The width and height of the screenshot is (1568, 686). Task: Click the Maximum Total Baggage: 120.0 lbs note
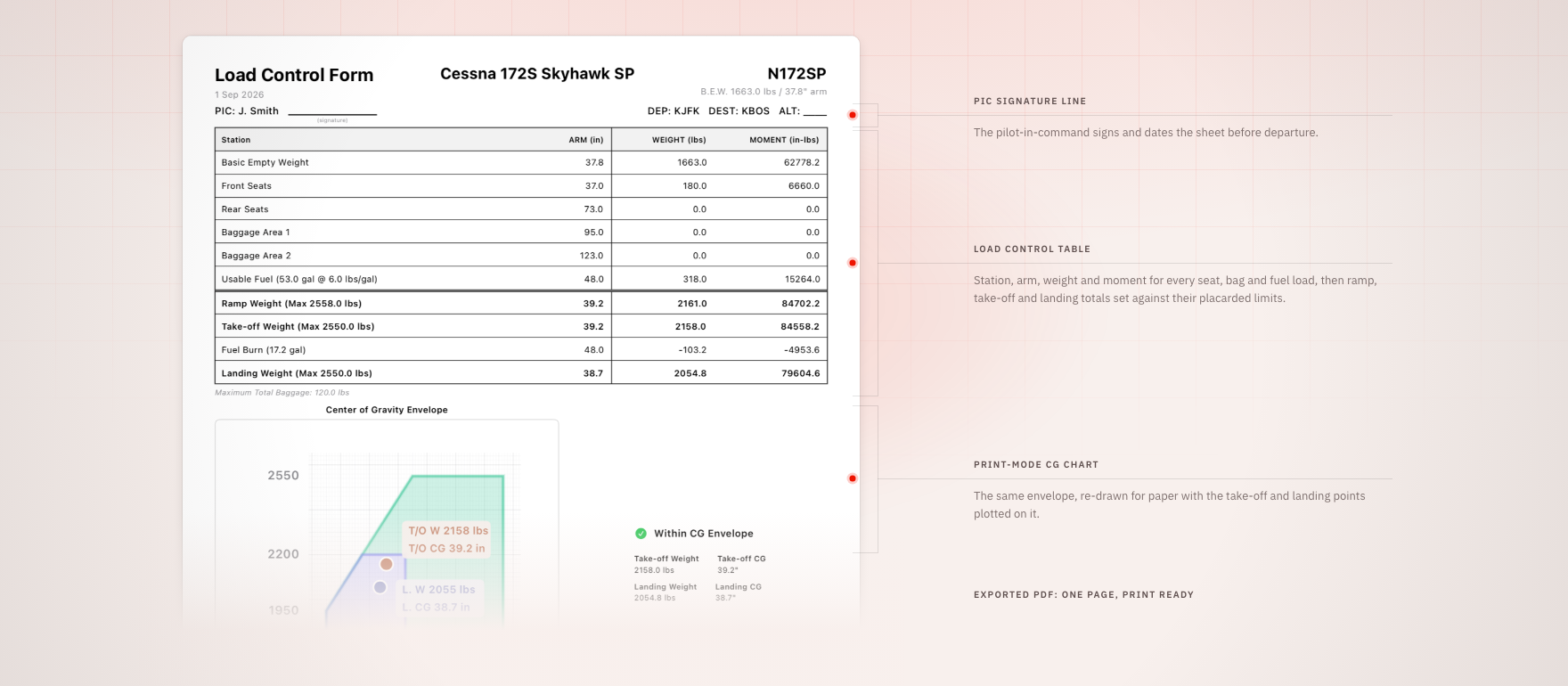[282, 393]
